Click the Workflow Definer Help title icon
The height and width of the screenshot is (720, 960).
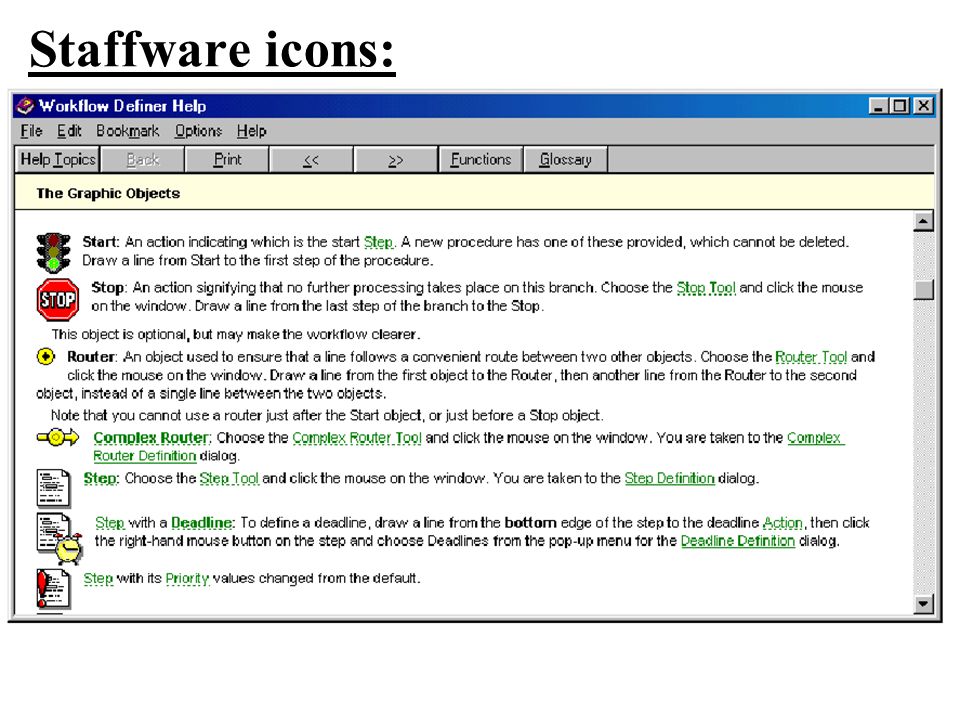click(x=25, y=106)
